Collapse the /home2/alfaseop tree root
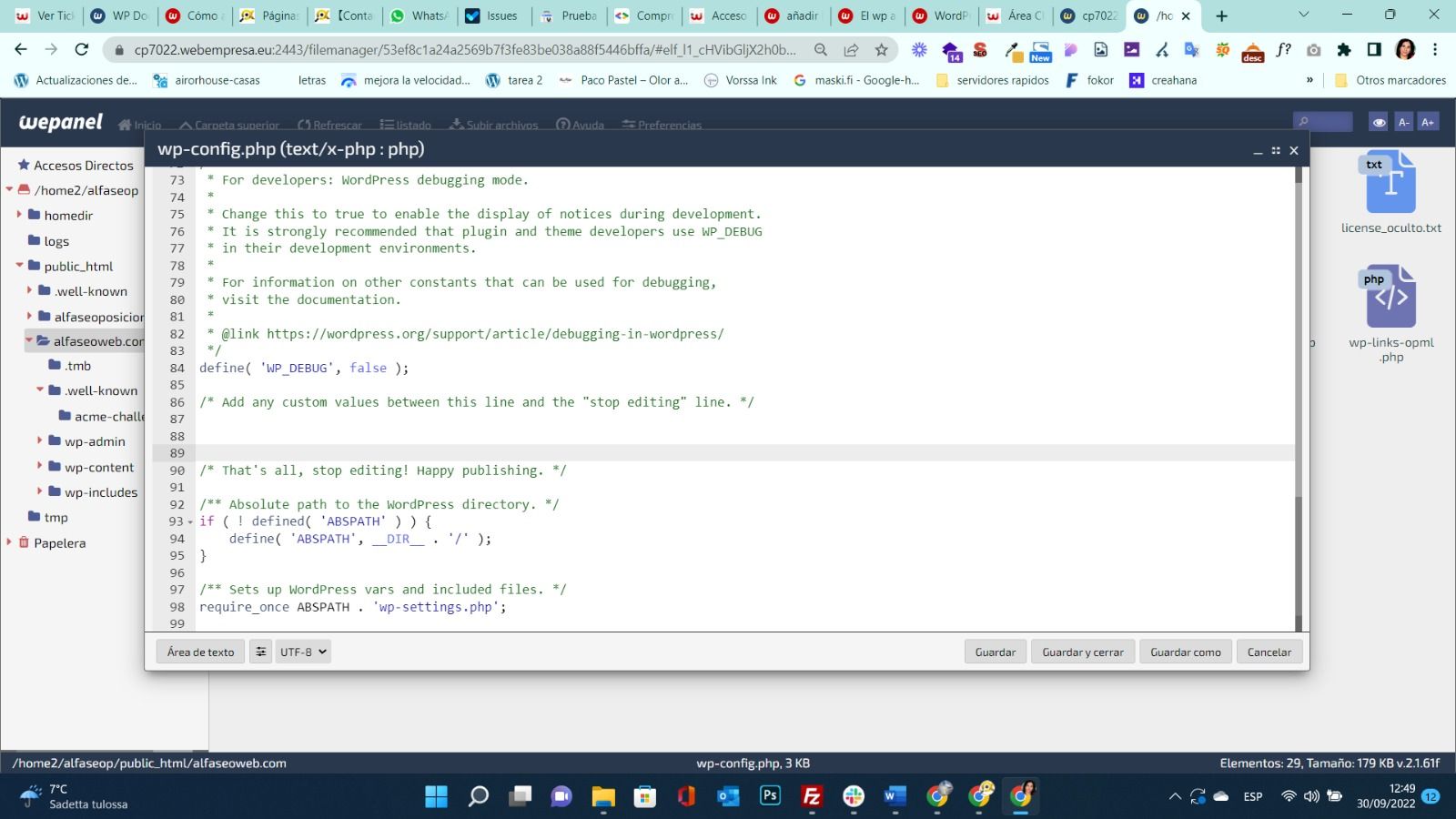The image size is (1456, 819). (9, 189)
